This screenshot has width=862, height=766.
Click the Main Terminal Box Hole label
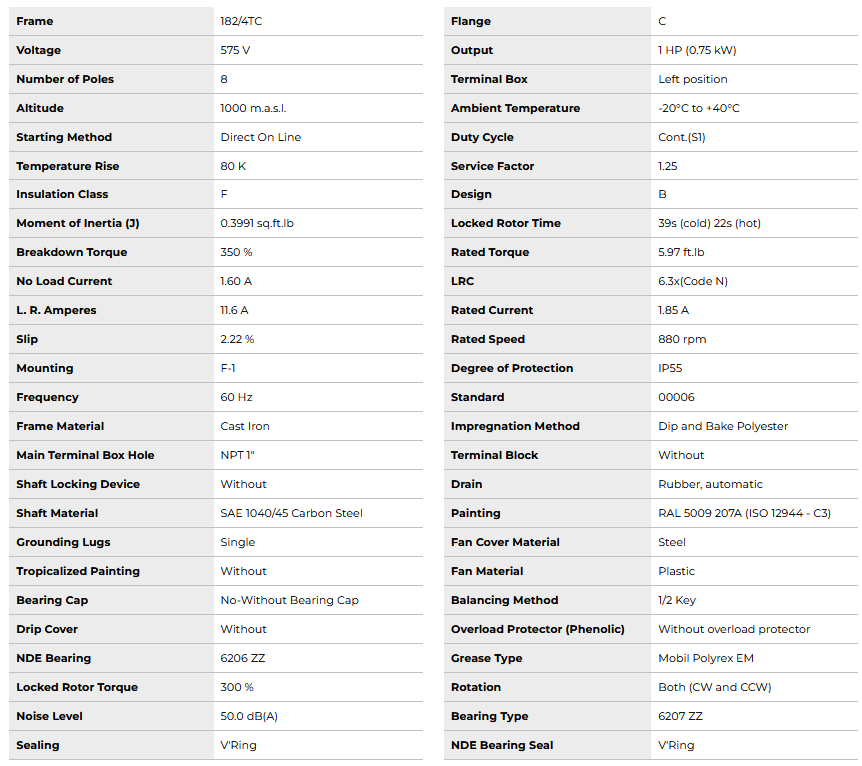pyautogui.click(x=85, y=455)
